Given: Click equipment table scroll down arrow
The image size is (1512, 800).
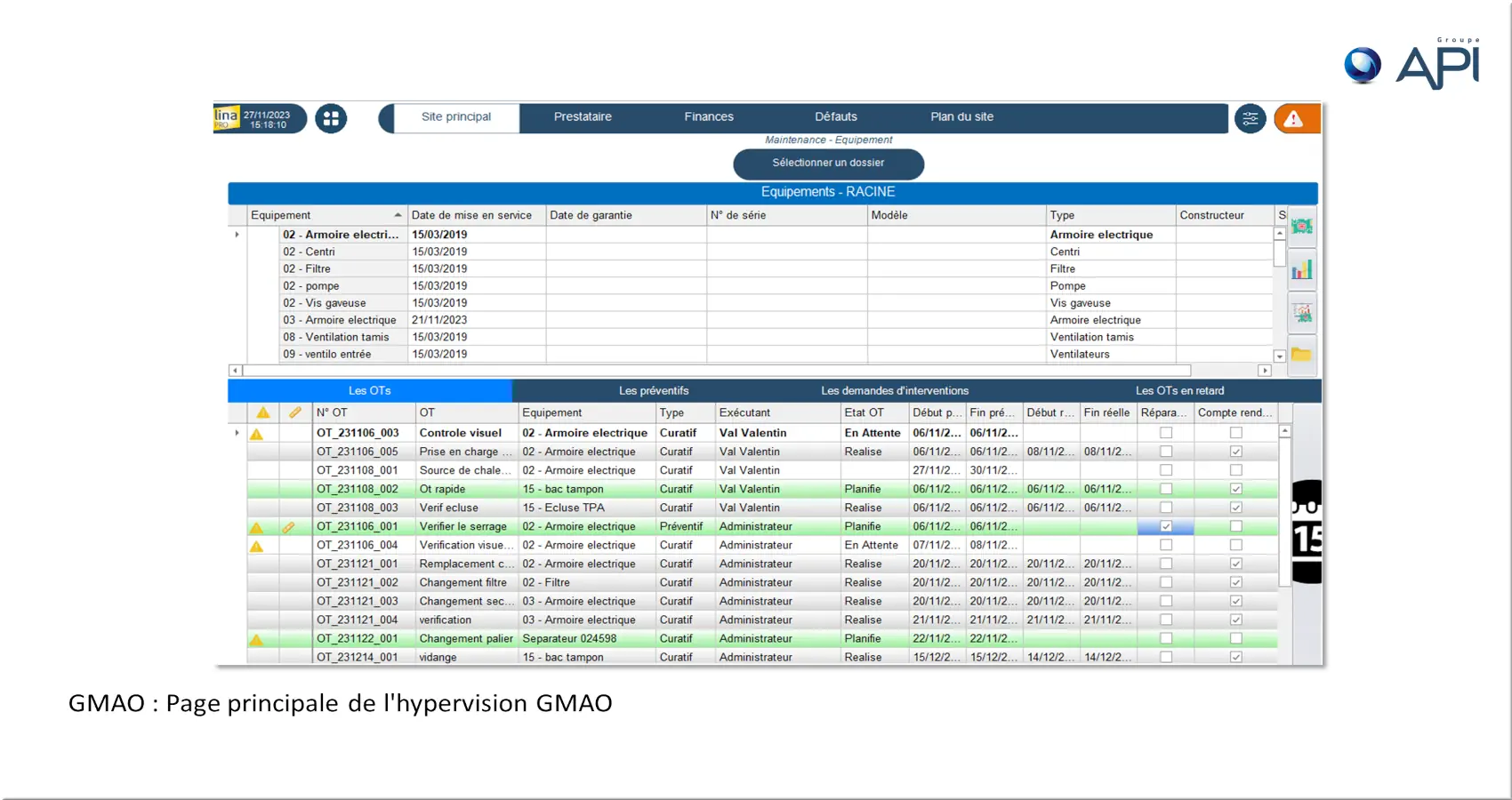Looking at the screenshot, I should tap(1280, 356).
